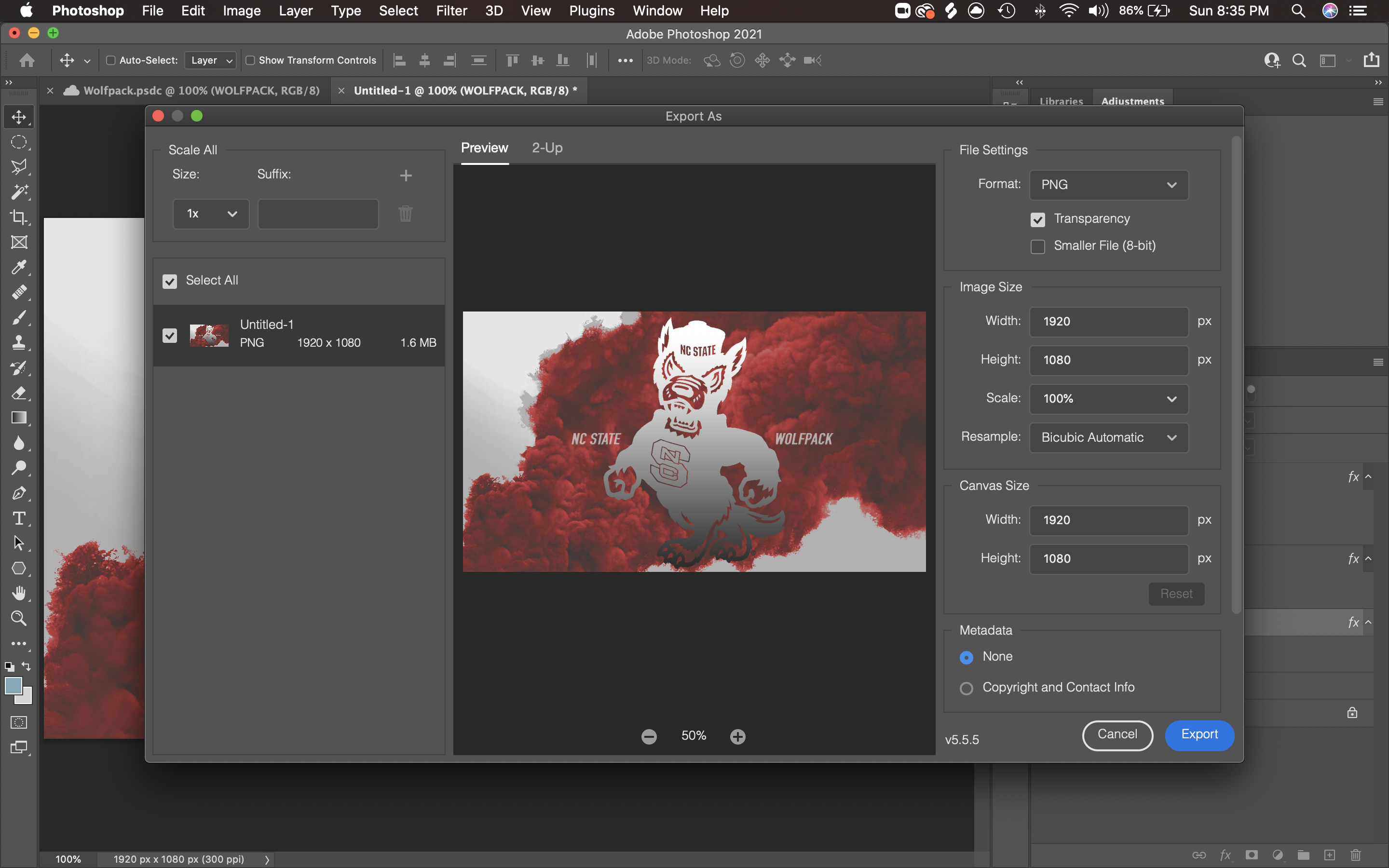The width and height of the screenshot is (1389, 868).
Task: Delete the 1x scale entry
Action: pyautogui.click(x=406, y=214)
